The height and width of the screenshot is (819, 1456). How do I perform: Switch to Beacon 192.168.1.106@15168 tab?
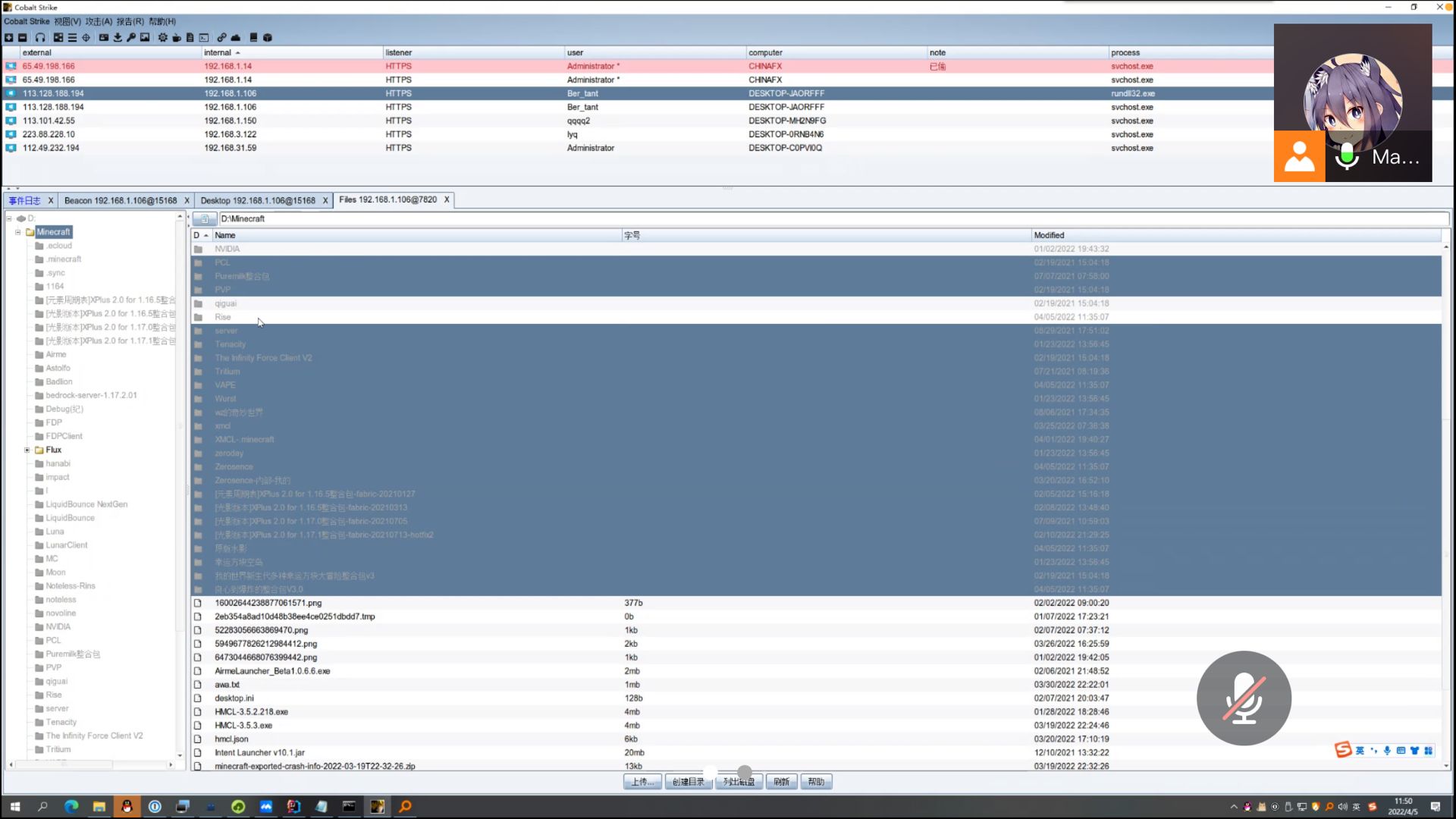tap(120, 200)
